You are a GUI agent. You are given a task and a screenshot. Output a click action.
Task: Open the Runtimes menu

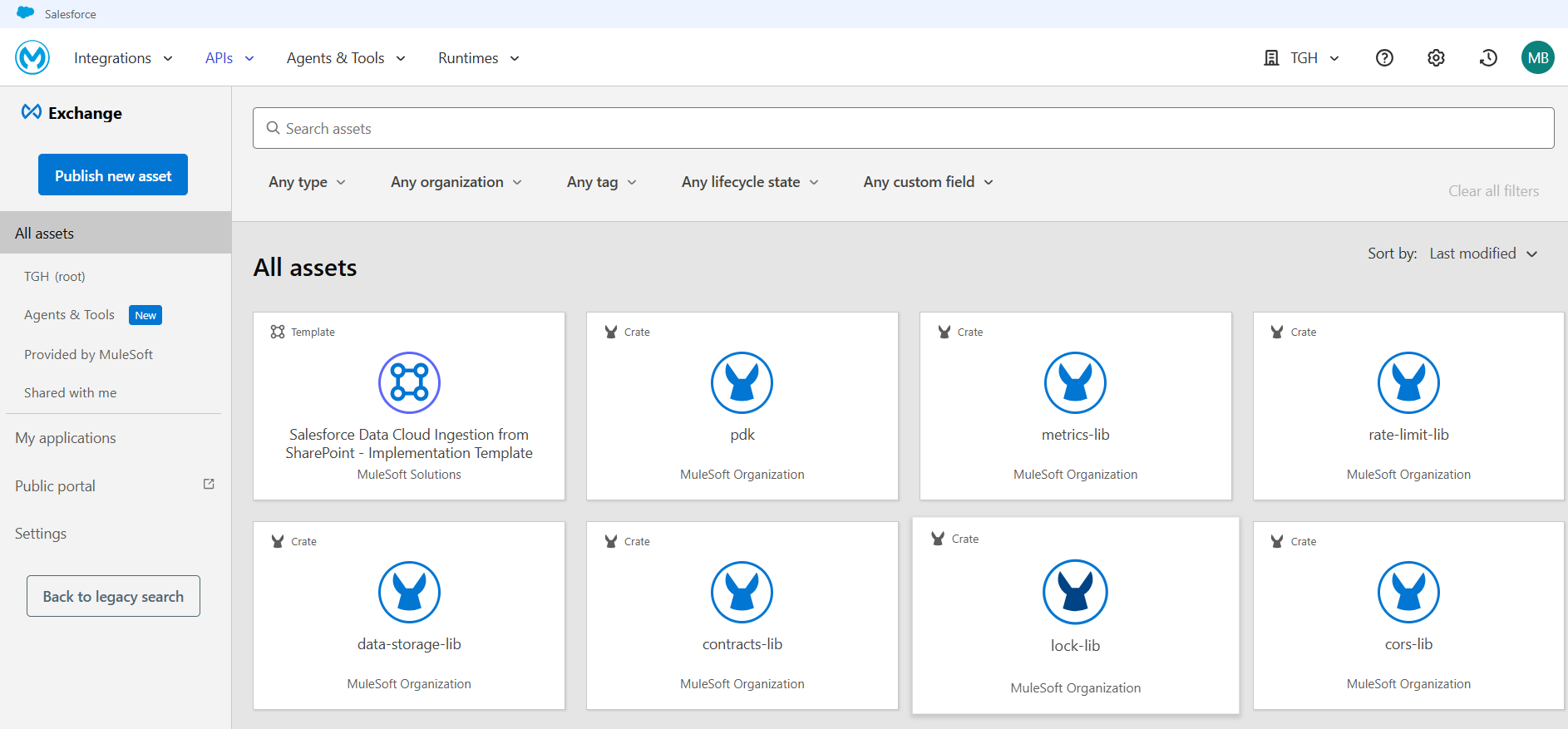(x=478, y=58)
